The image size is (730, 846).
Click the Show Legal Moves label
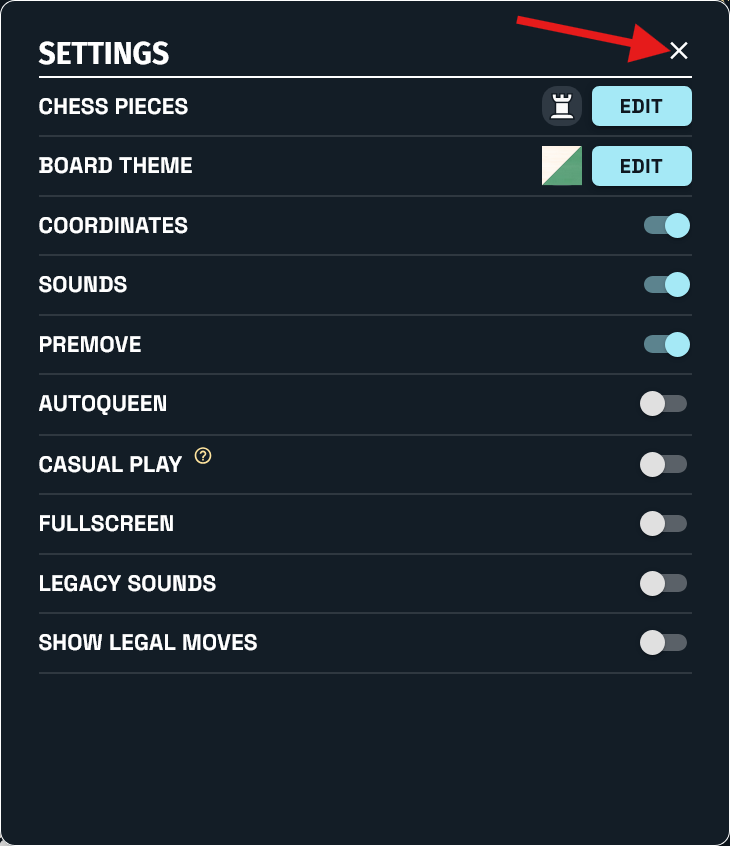(x=148, y=643)
